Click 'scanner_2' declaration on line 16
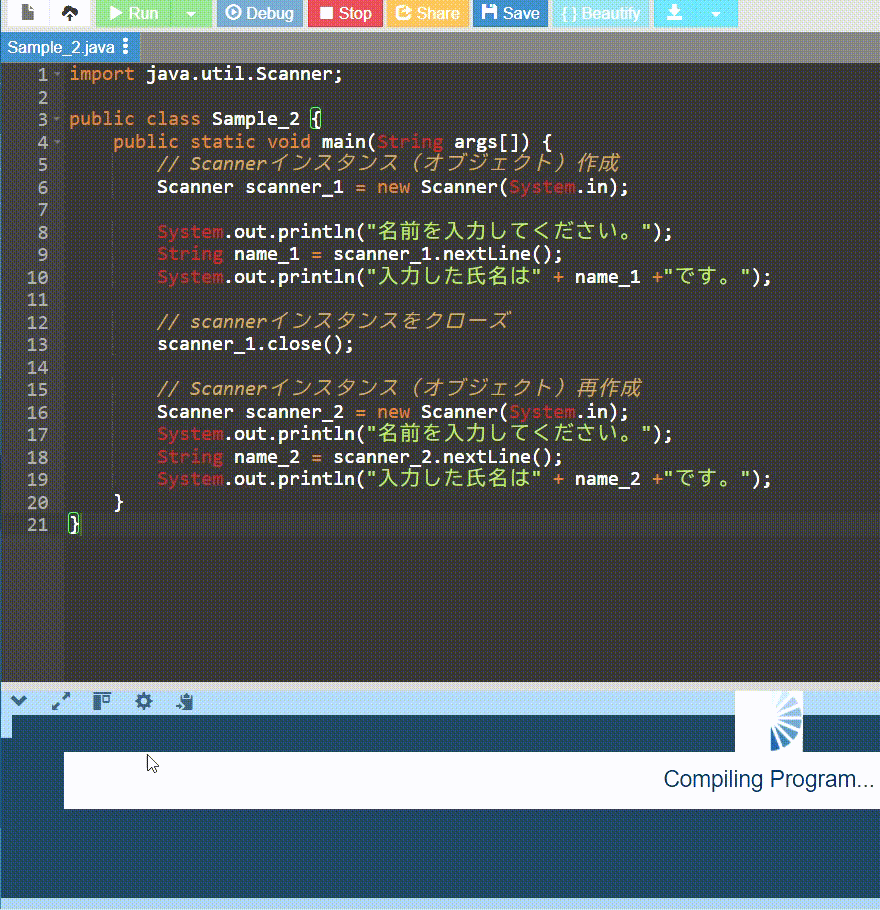Image resolution: width=880 pixels, height=910 pixels. coord(294,412)
